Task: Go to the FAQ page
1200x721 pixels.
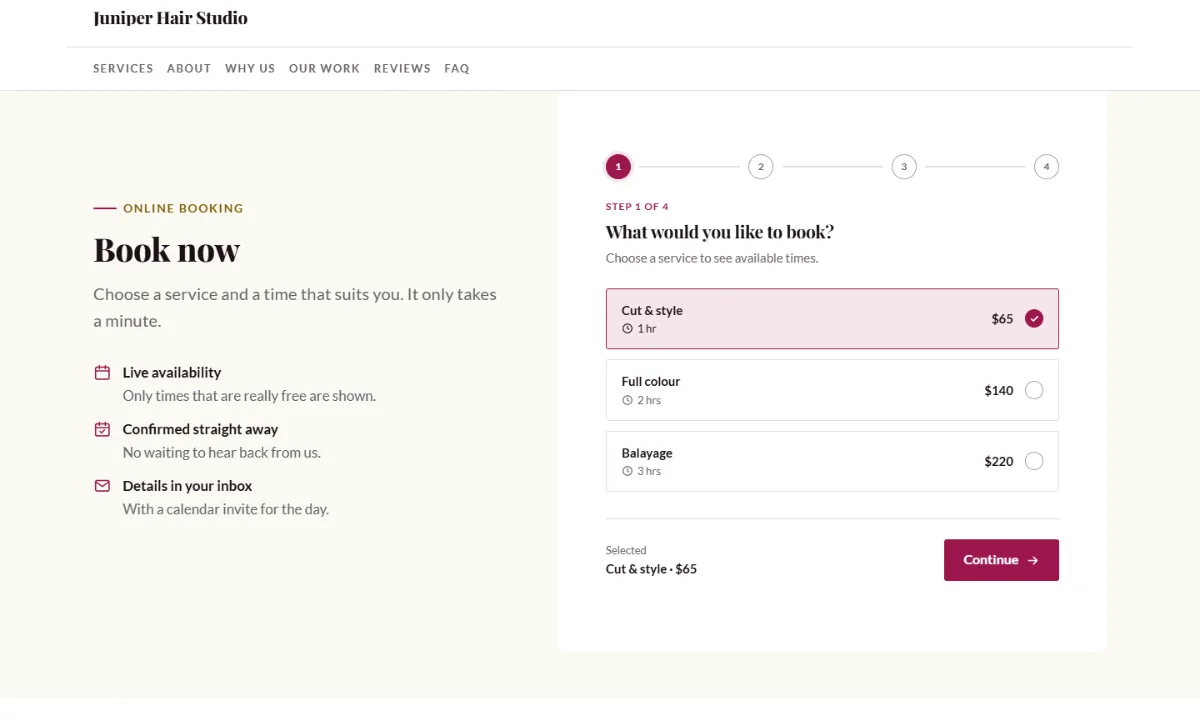Action: point(457,69)
